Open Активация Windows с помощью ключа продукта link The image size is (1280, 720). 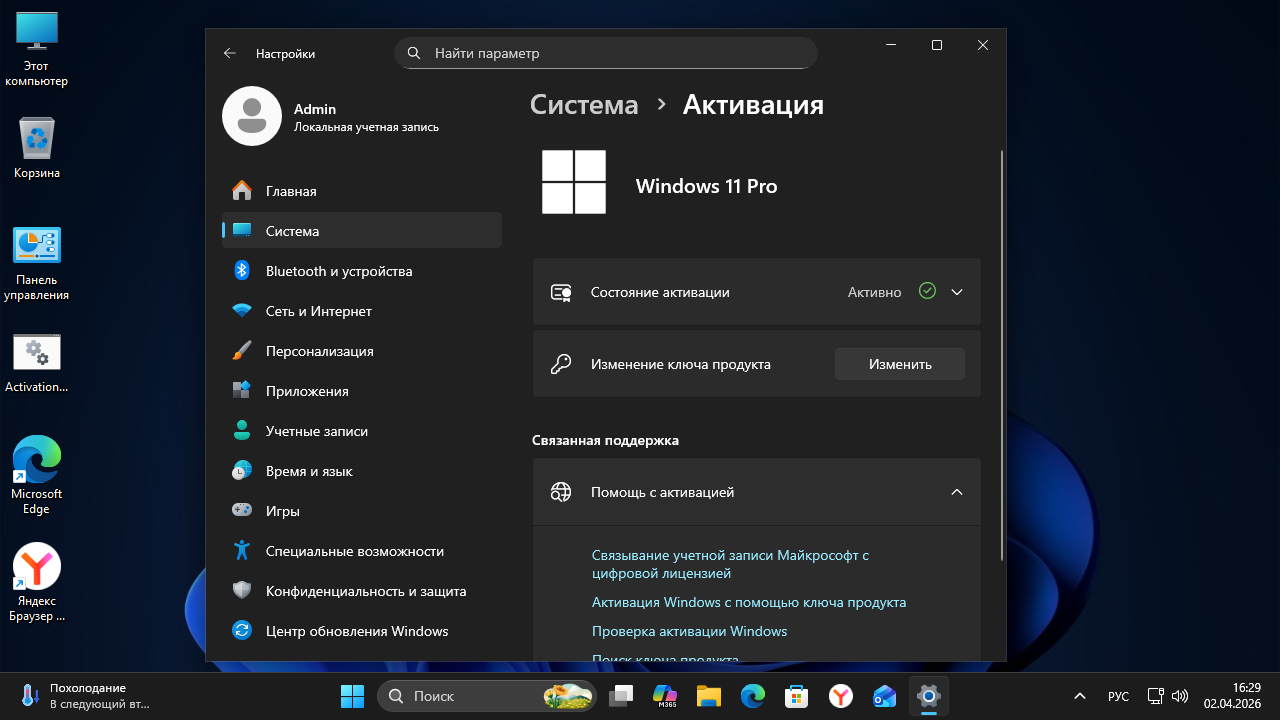click(748, 602)
